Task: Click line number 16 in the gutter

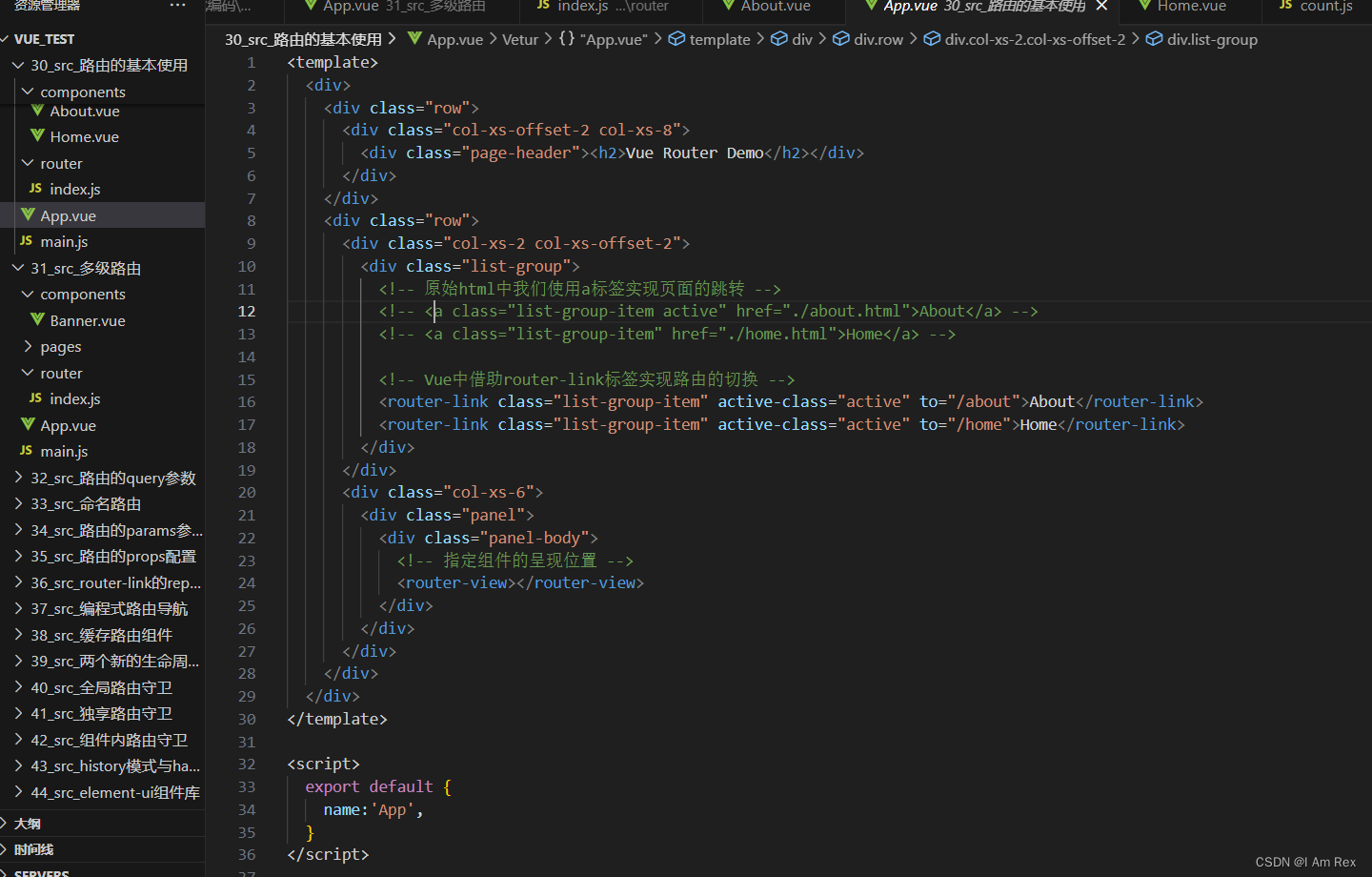Action: pyautogui.click(x=247, y=401)
